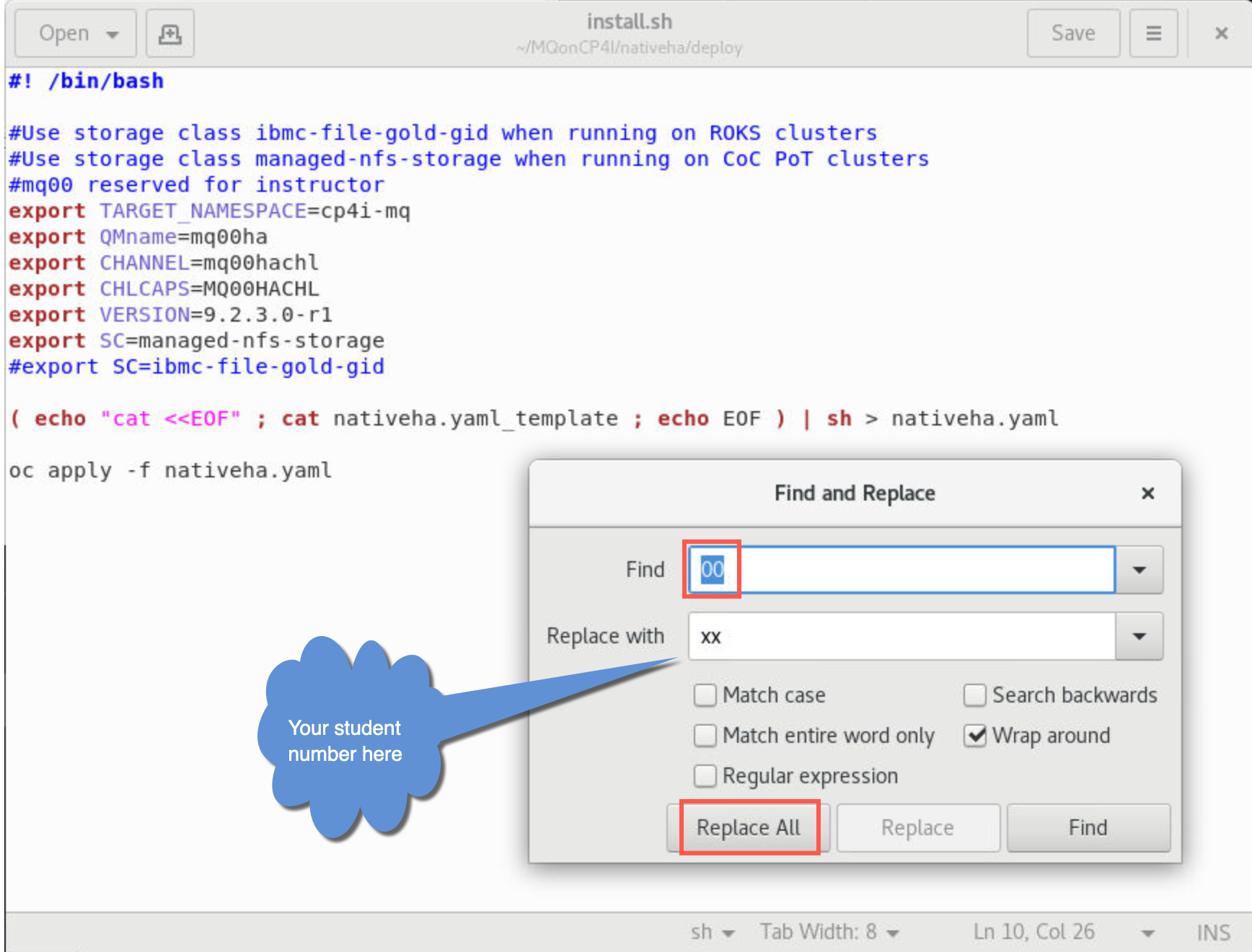The height and width of the screenshot is (952, 1252).
Task: Open the dropdown arrow on the Open button
Action: coord(113,34)
